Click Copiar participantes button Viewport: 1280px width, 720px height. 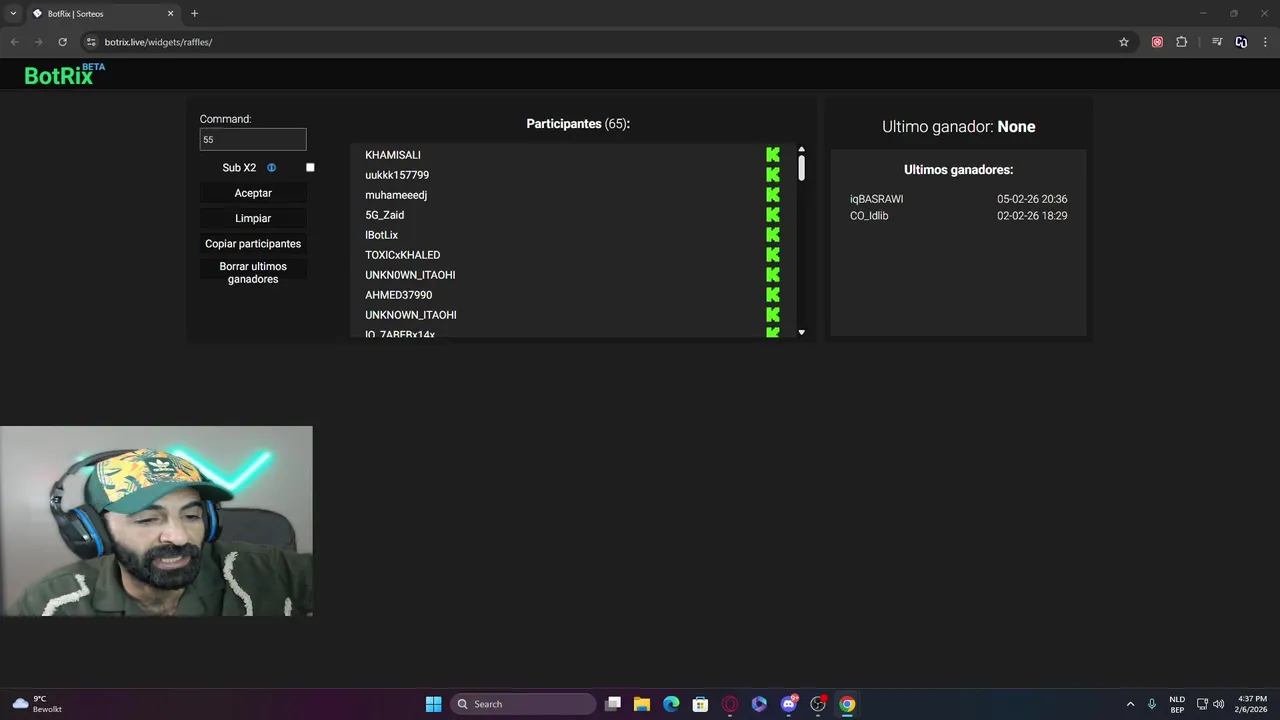pyautogui.click(x=253, y=244)
